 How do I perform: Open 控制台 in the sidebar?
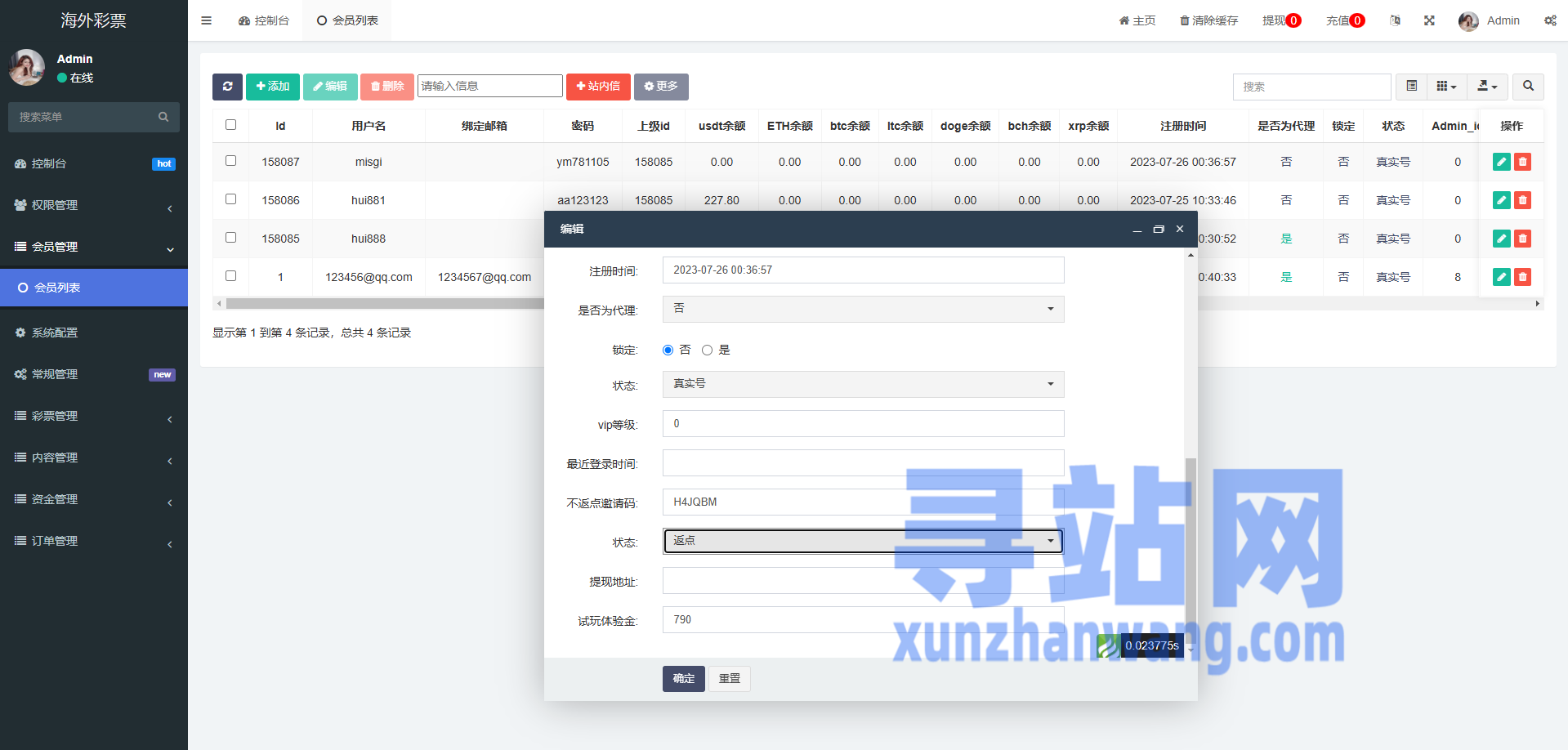[x=94, y=163]
